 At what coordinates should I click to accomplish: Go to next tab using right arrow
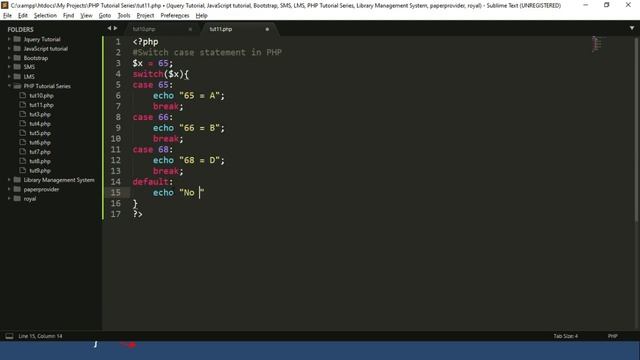[116, 28]
